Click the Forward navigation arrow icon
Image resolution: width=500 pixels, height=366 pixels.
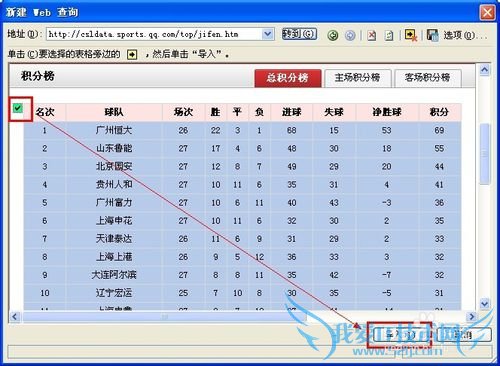click(350, 35)
